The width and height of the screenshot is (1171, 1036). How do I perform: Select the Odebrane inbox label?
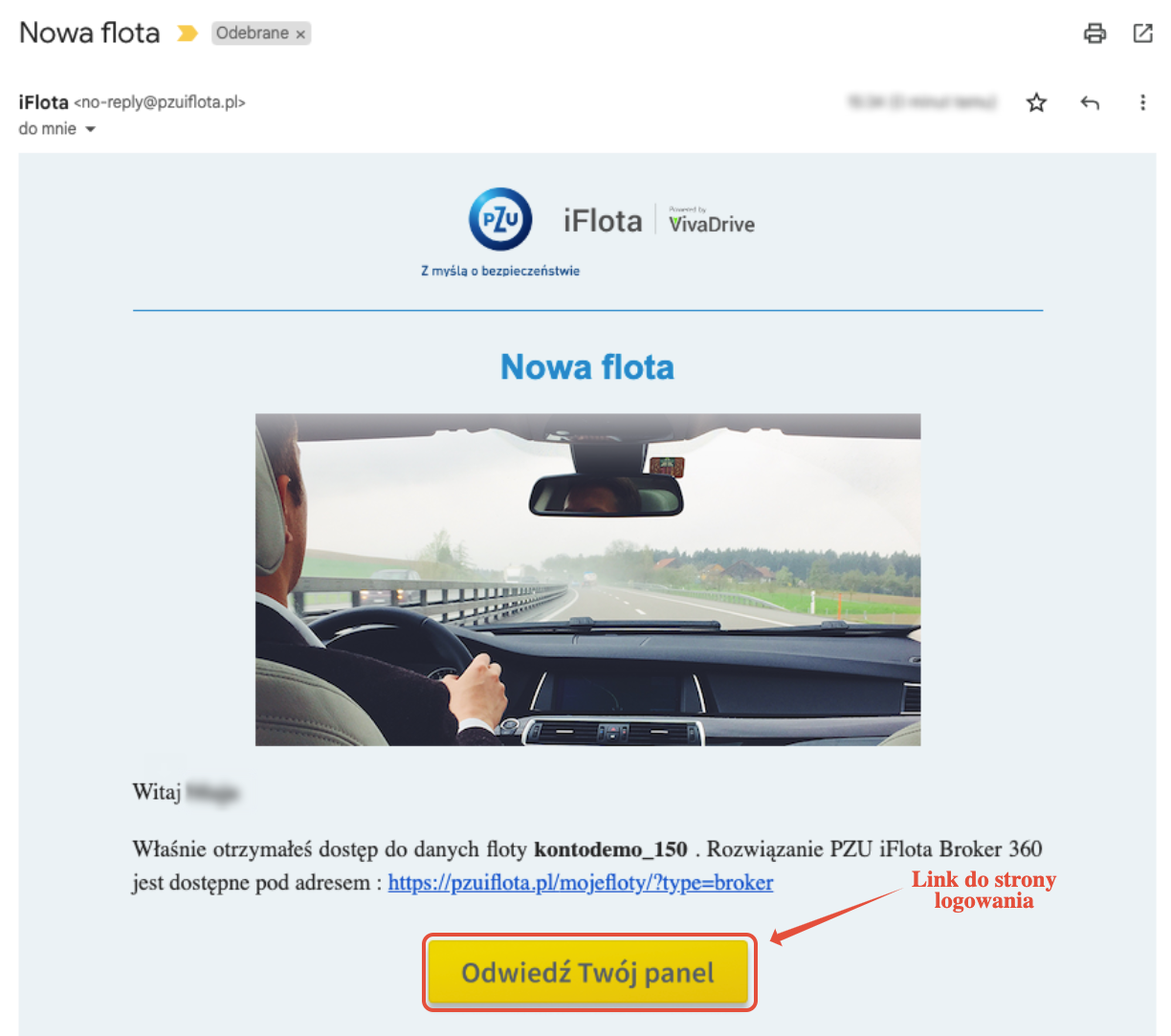253,33
